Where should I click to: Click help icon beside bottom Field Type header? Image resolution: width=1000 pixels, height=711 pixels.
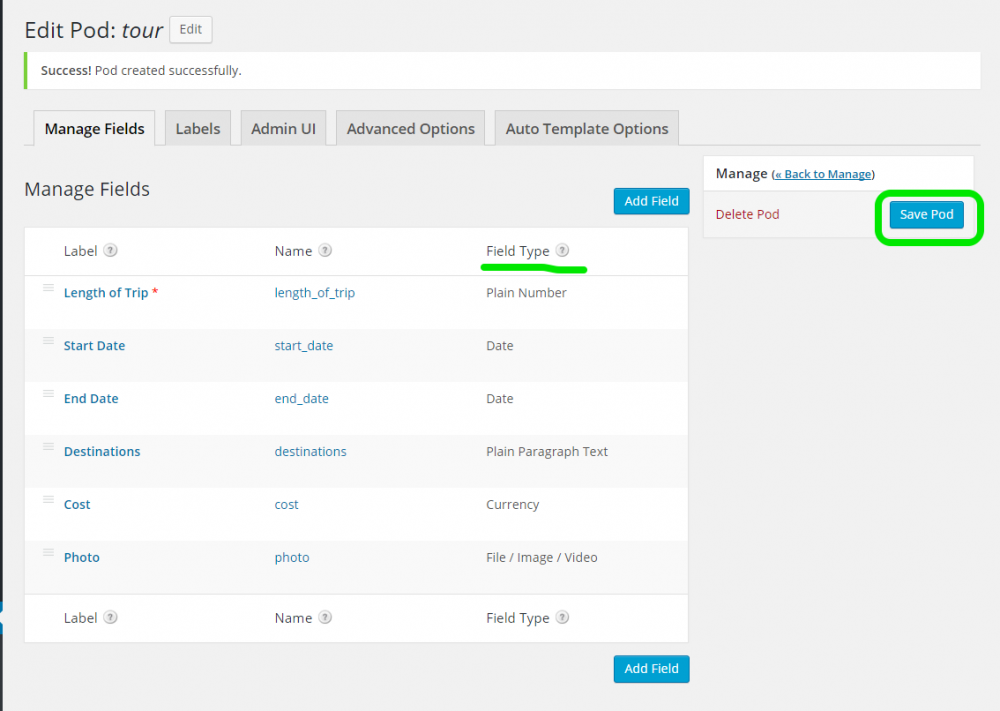(562, 618)
